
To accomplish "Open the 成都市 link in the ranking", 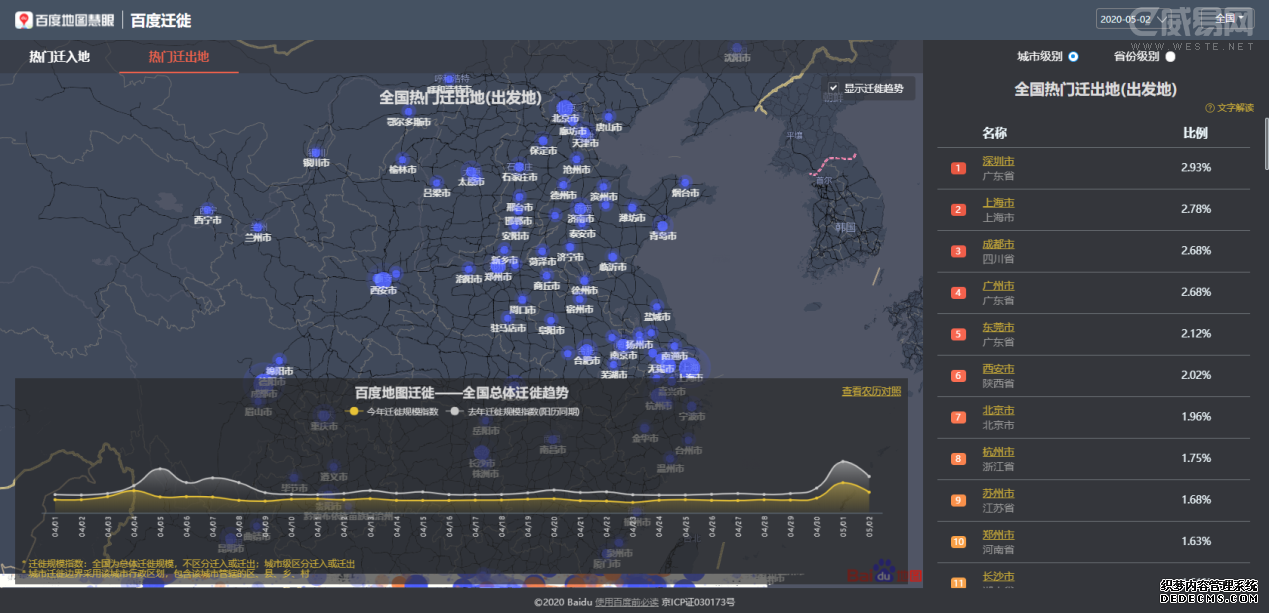I will [x=998, y=244].
